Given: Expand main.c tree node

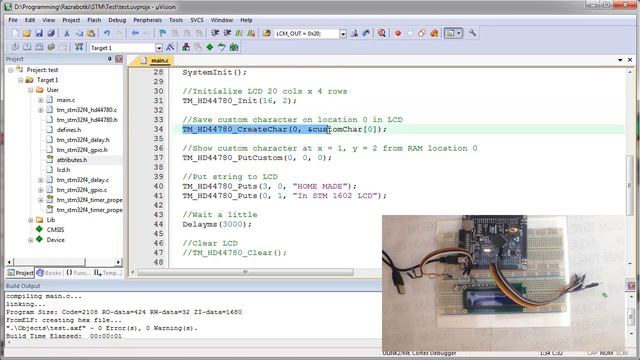Looking at the screenshot, I should pos(40,100).
